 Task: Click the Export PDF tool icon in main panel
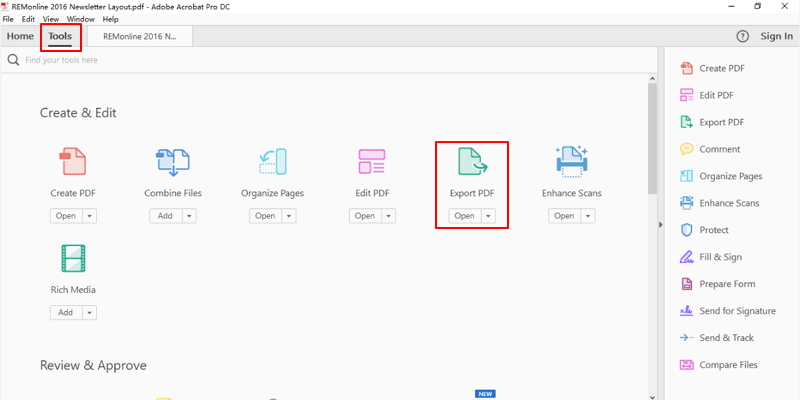click(x=472, y=161)
